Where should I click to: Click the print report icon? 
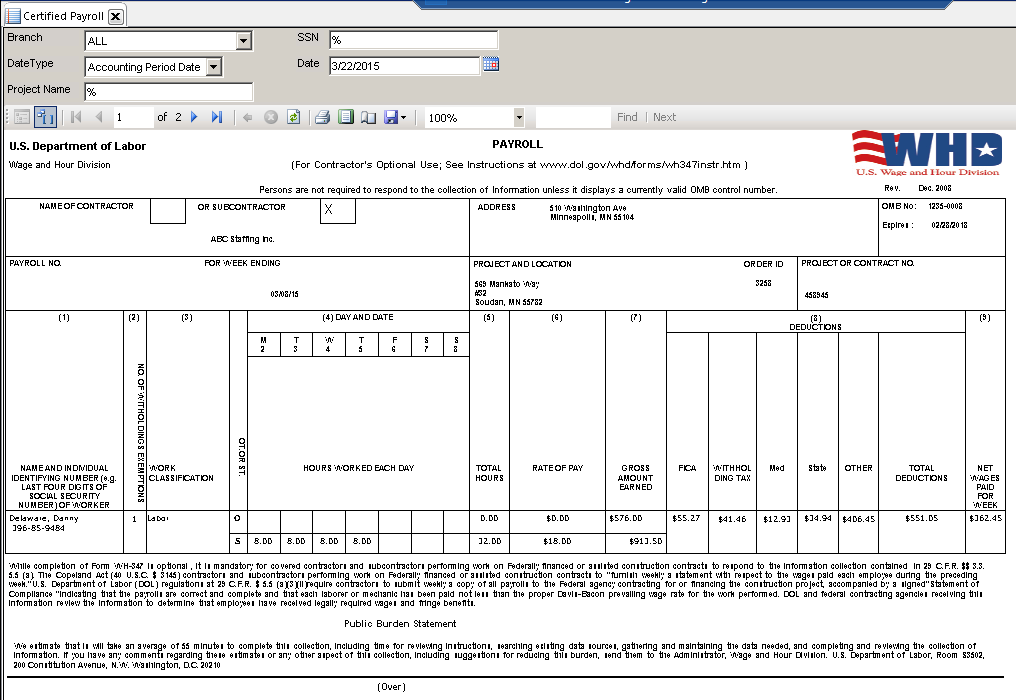pyautogui.click(x=322, y=117)
